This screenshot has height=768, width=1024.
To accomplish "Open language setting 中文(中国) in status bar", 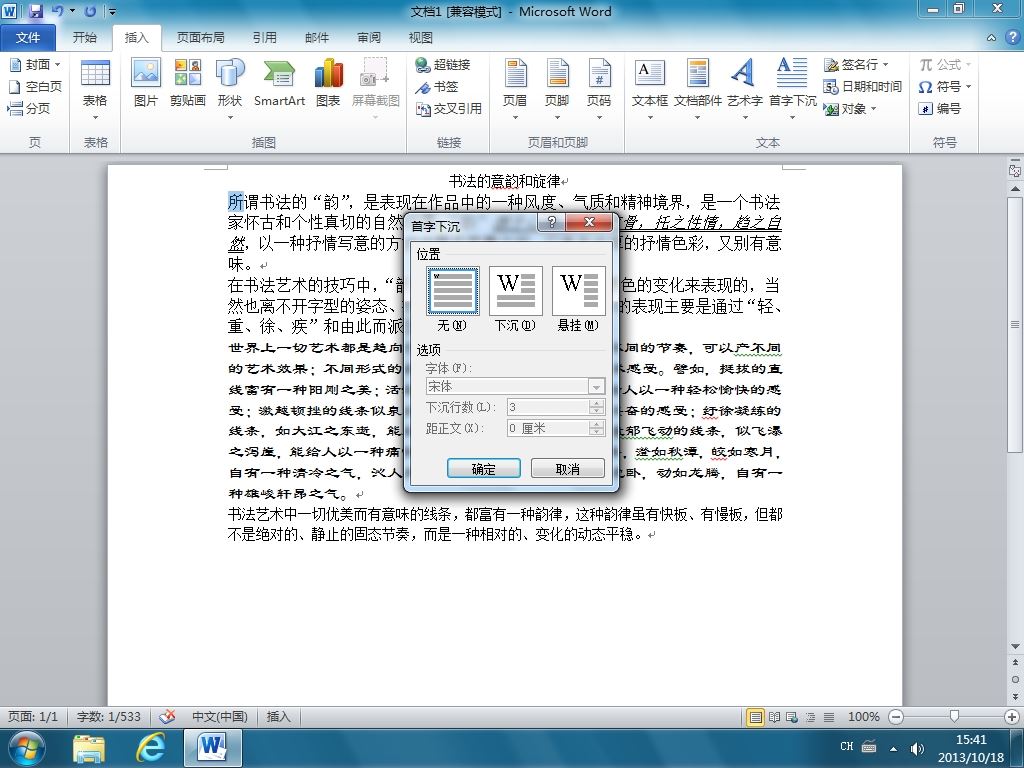I will [x=219, y=717].
